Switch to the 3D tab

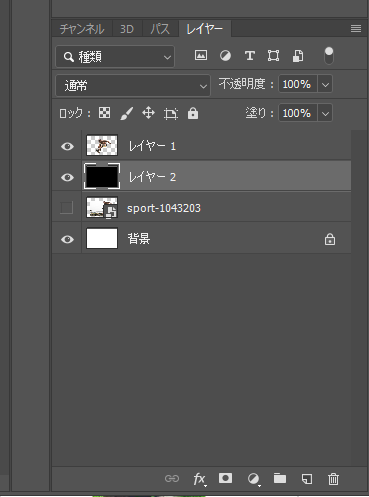click(127, 29)
